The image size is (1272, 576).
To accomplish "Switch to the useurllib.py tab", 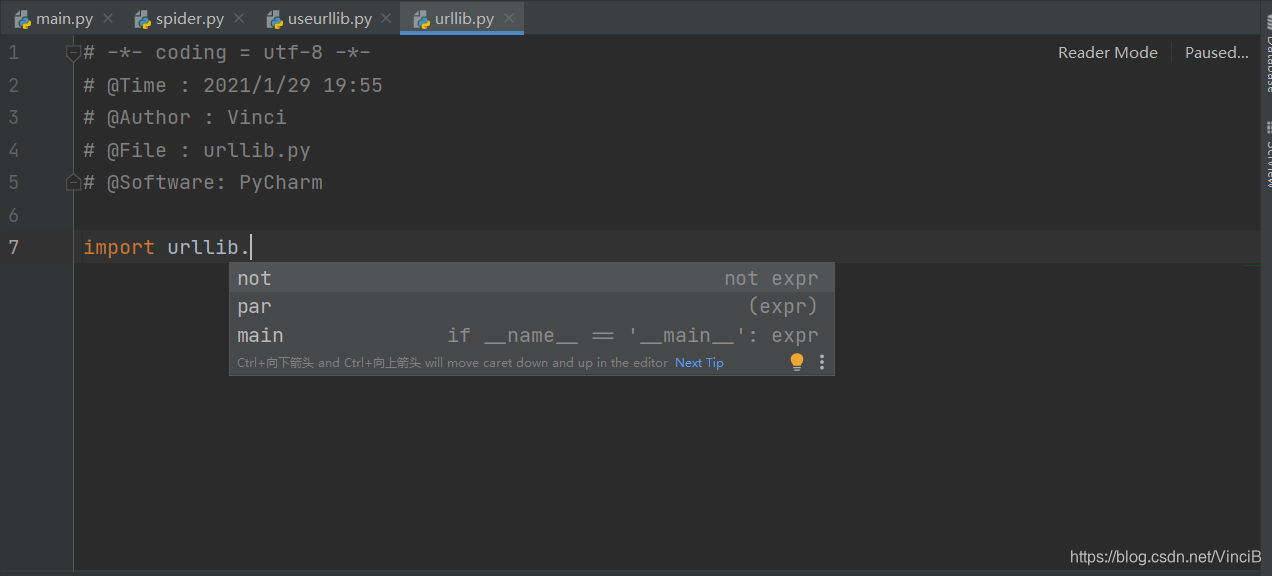I will 329,19.
